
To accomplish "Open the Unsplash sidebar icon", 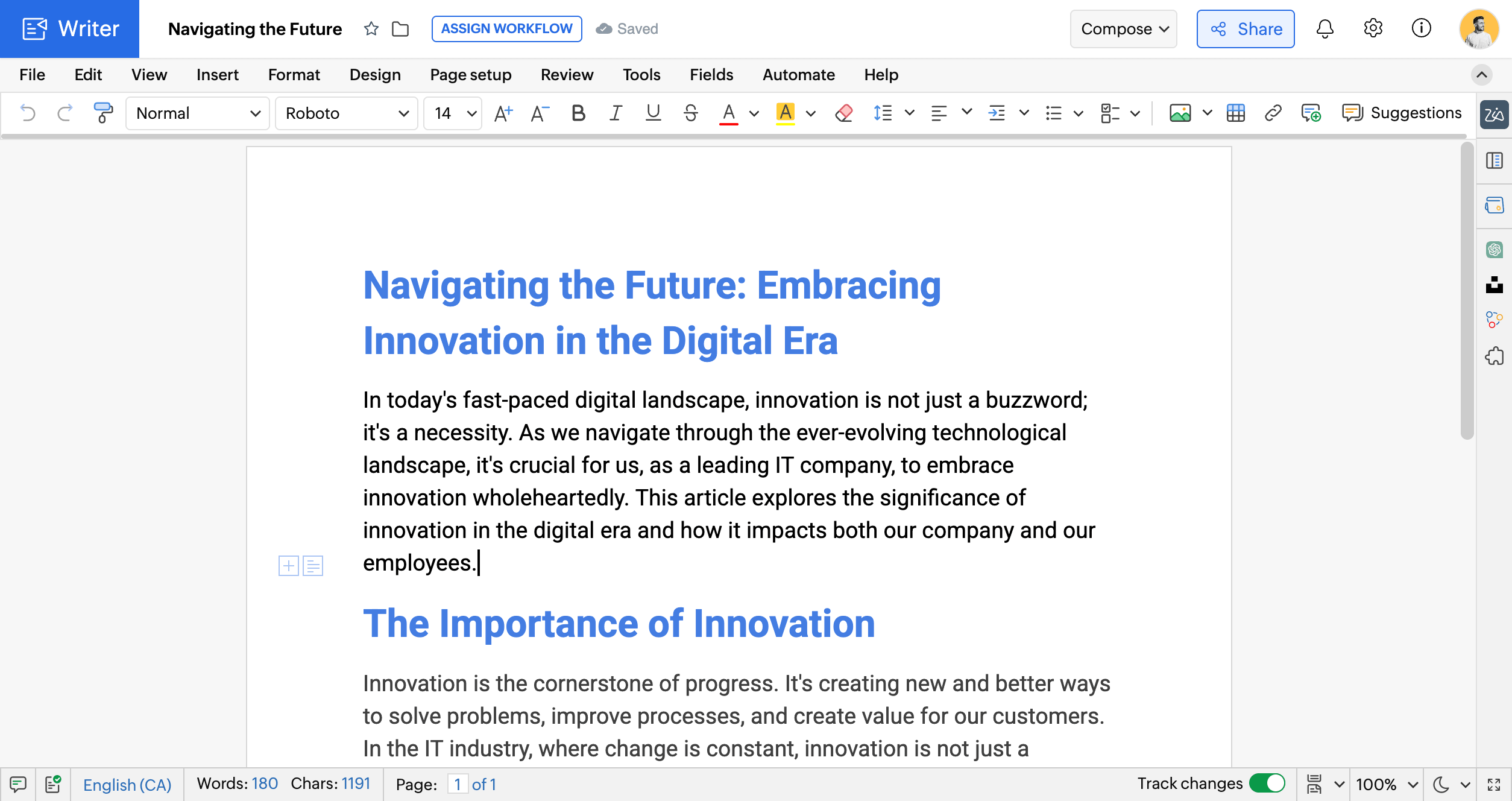I will (x=1494, y=285).
